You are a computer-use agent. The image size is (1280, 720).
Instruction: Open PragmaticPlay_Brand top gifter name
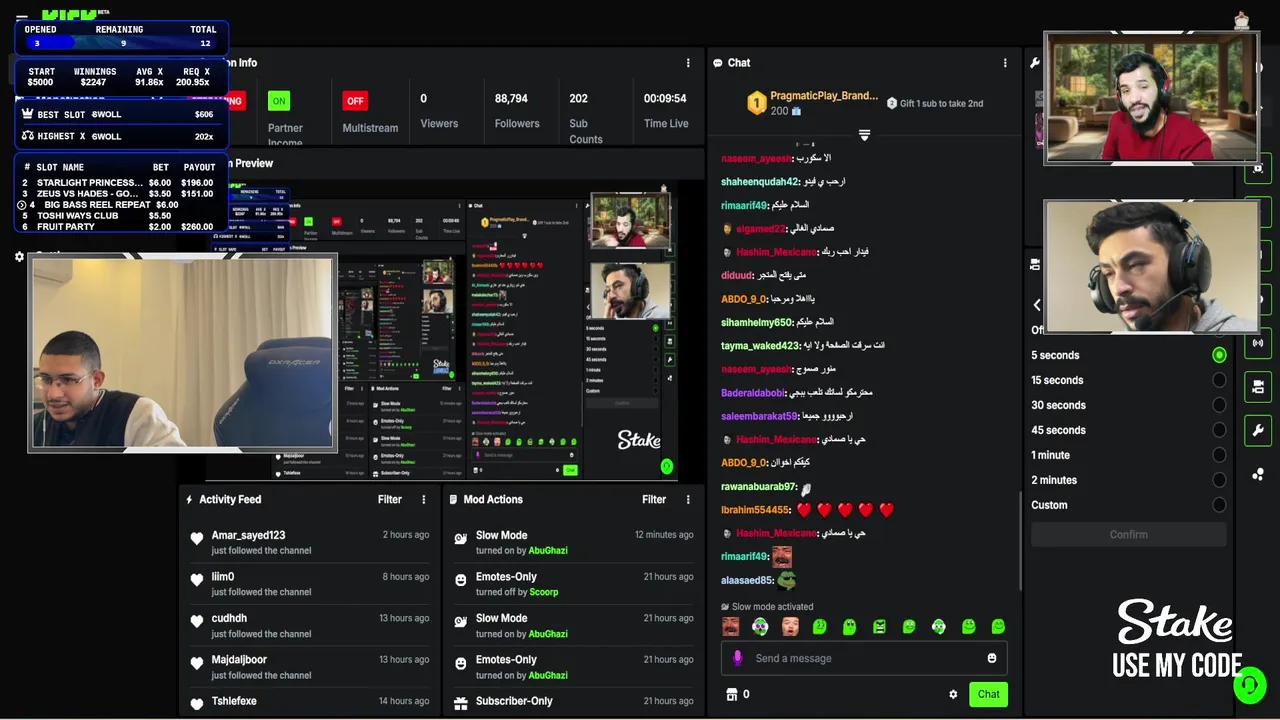823,96
